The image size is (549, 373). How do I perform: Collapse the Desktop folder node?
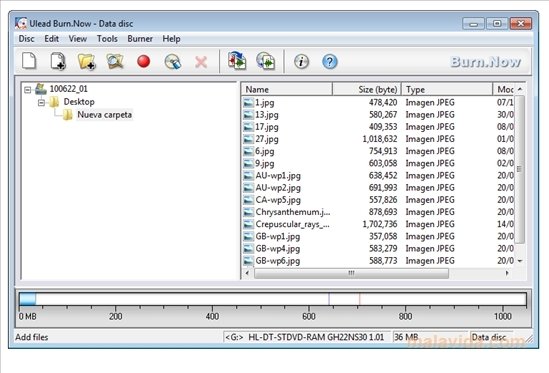41,102
